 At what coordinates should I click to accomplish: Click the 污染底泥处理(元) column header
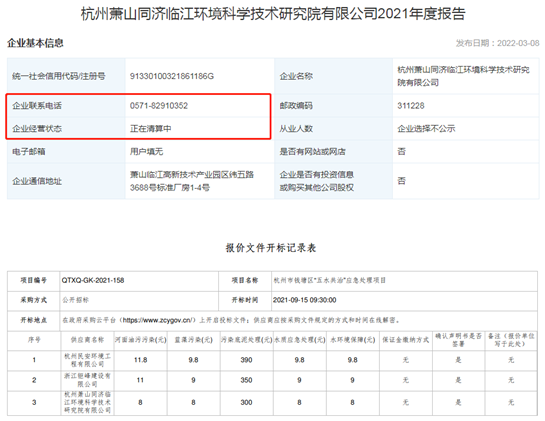247,340
